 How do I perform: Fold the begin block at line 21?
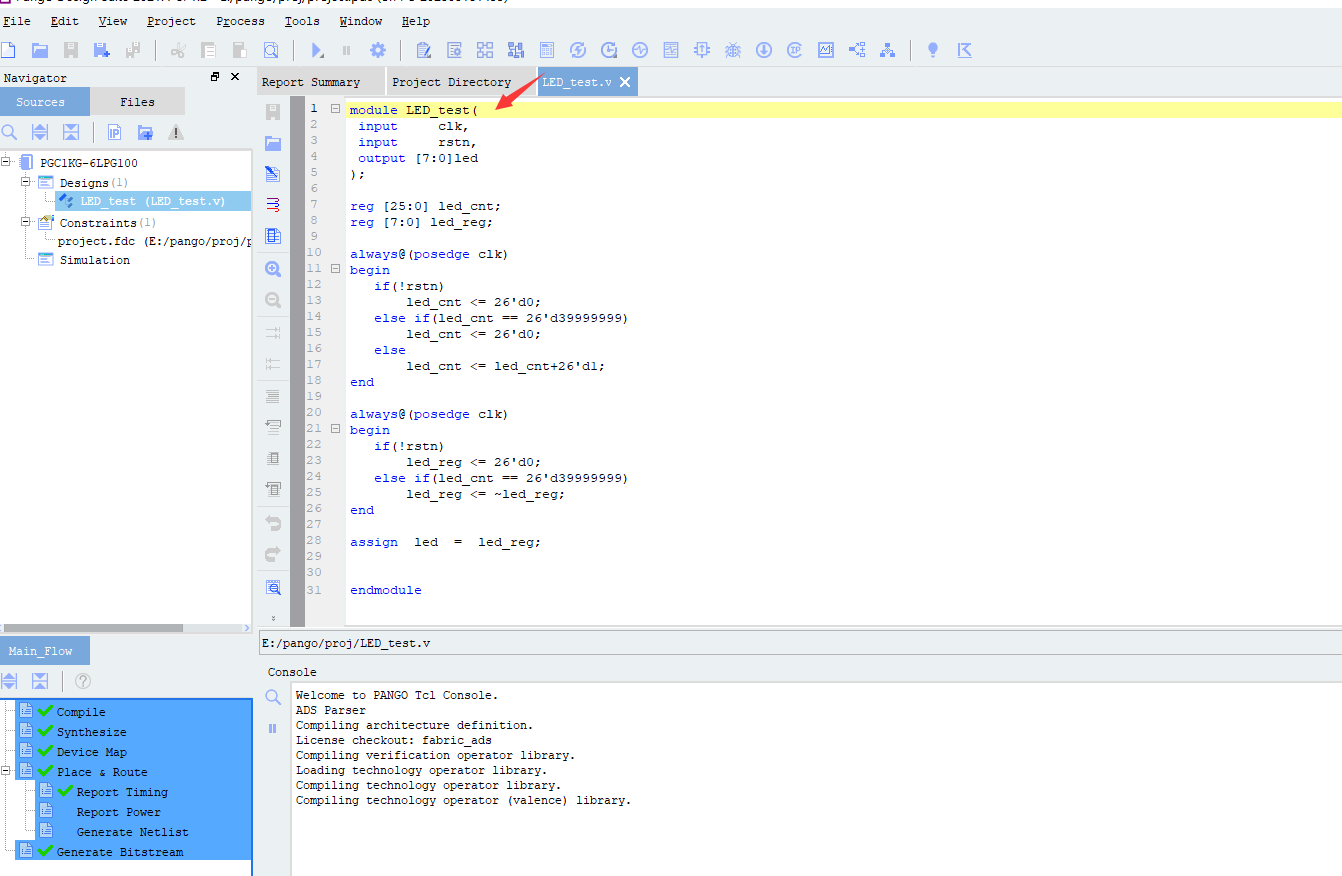[x=336, y=429]
